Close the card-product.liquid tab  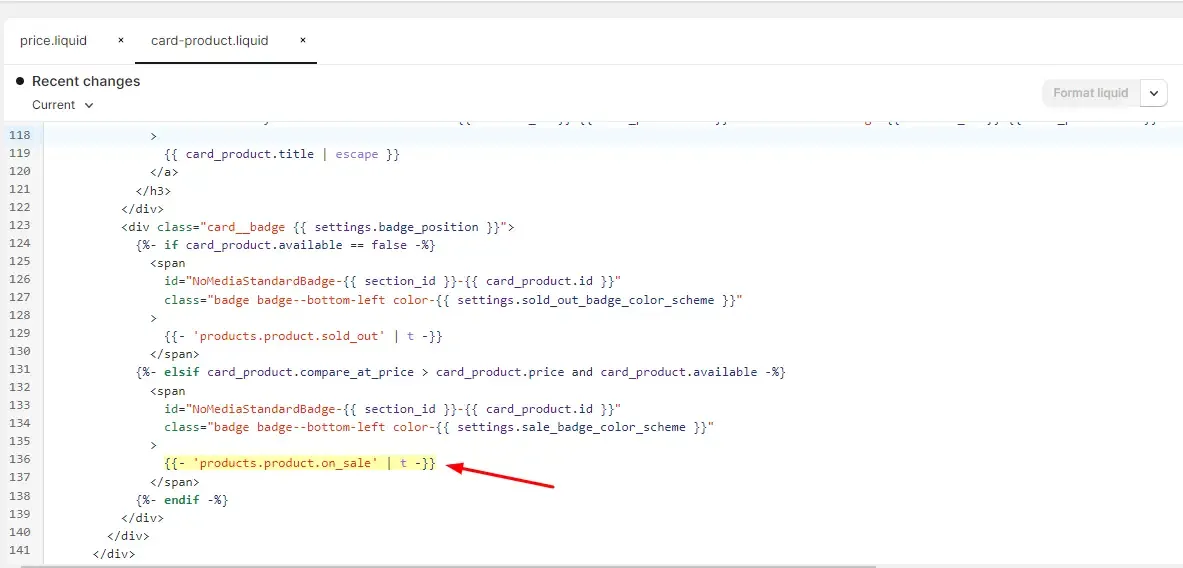(x=303, y=41)
